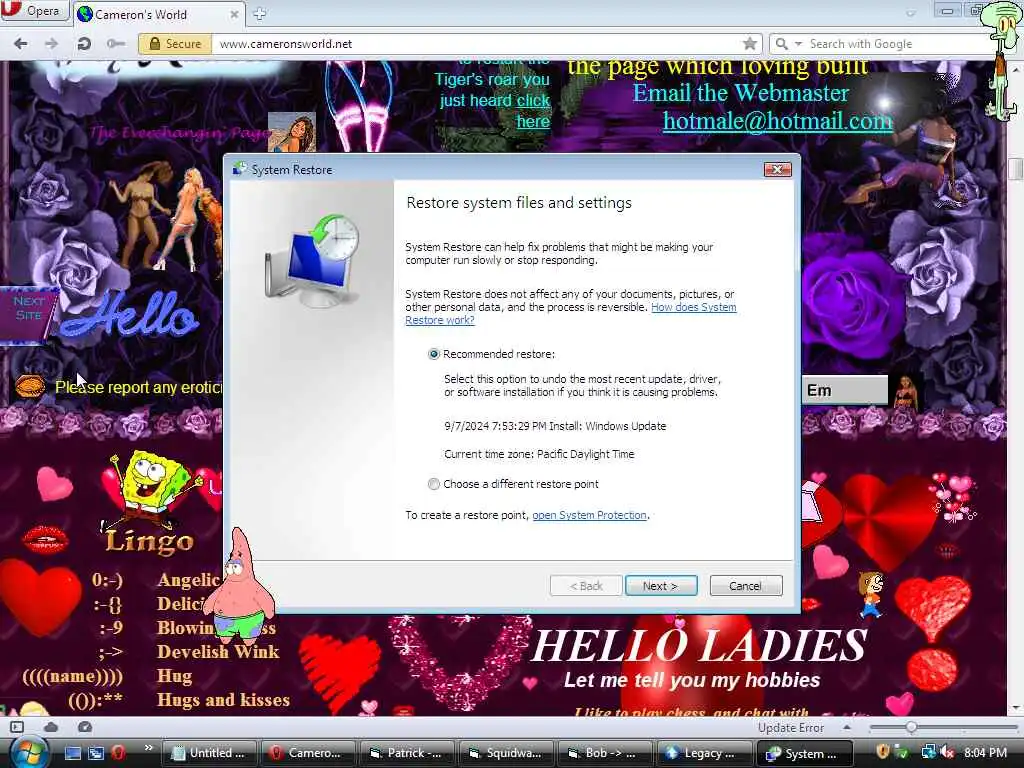Switch to Untitled Notepad taskbar button

click(x=208, y=753)
